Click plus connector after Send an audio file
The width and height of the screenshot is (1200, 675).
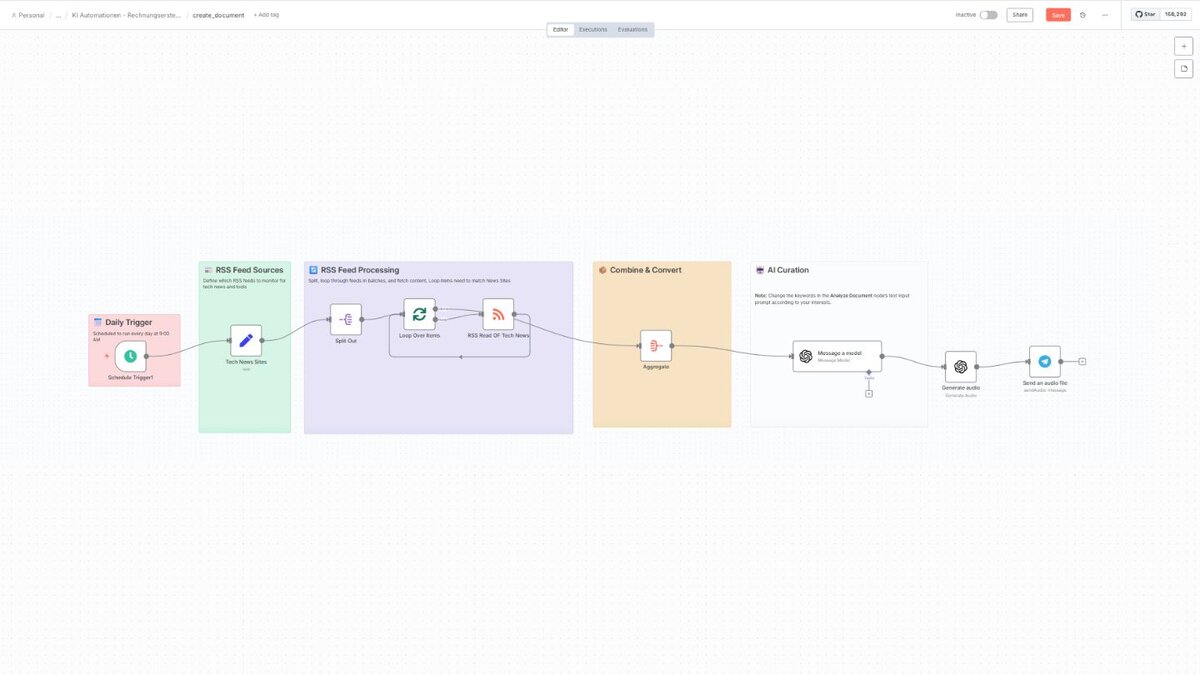pos(1082,361)
